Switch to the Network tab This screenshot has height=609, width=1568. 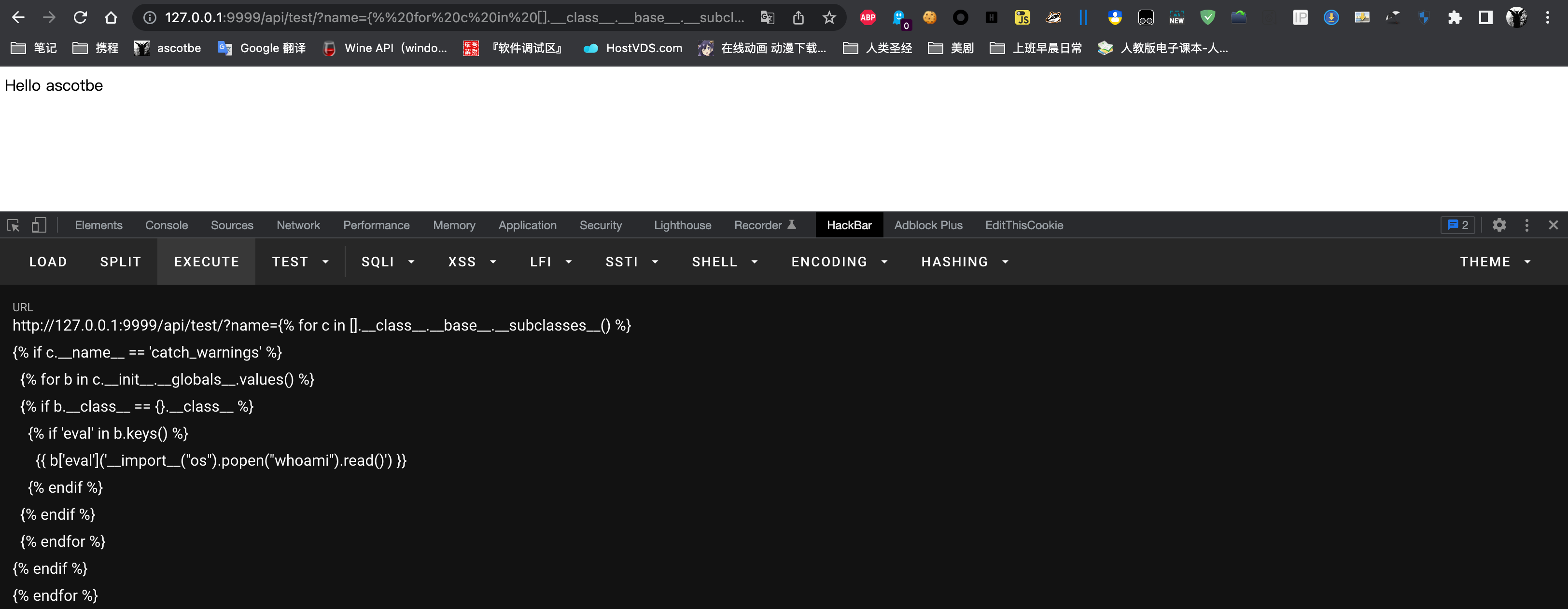click(298, 225)
